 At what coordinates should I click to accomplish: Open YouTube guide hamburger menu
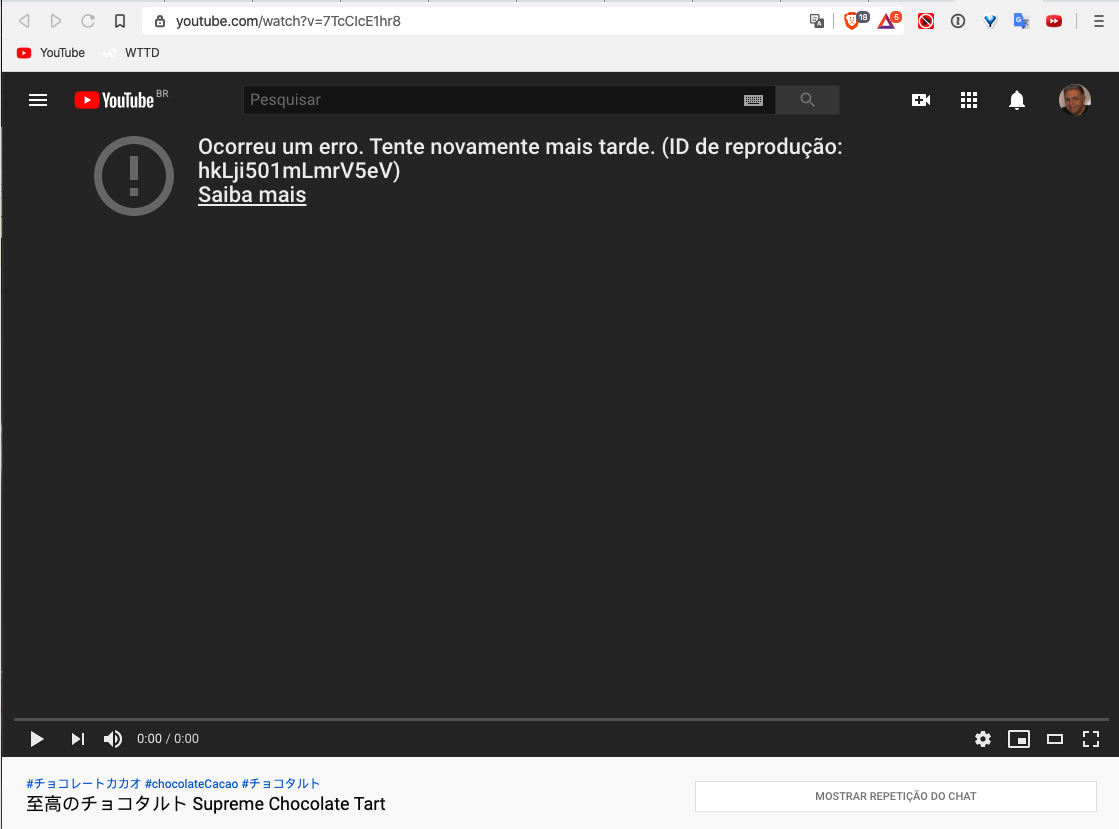(x=38, y=100)
